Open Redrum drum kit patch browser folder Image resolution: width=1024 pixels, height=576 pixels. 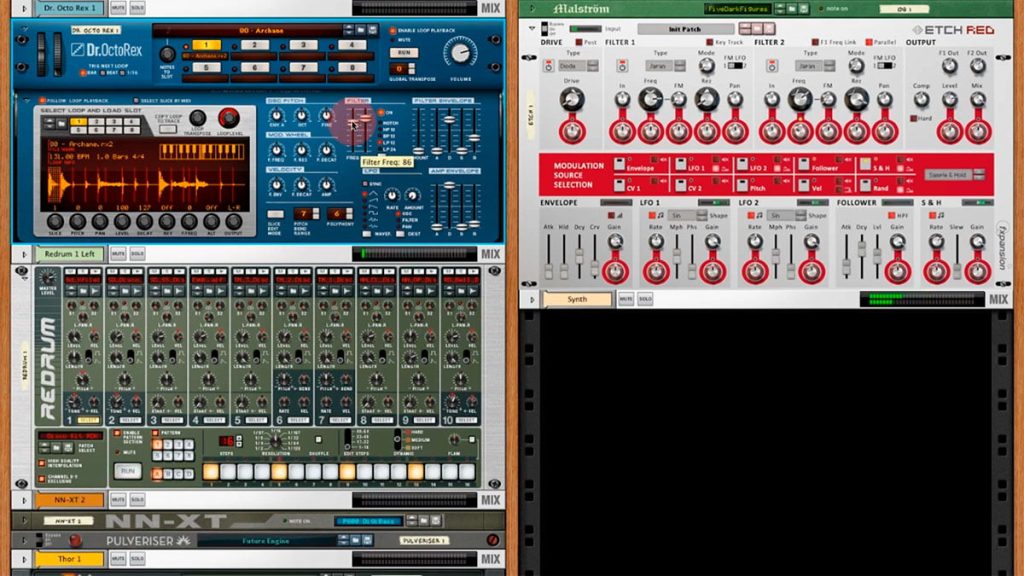56,447
